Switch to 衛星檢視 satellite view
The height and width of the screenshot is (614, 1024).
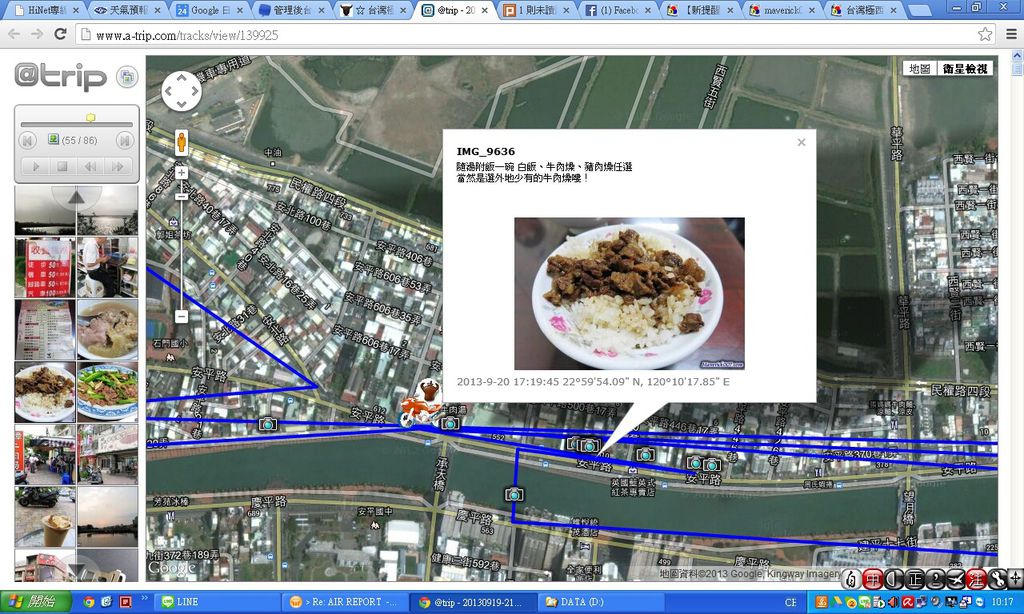pos(965,69)
